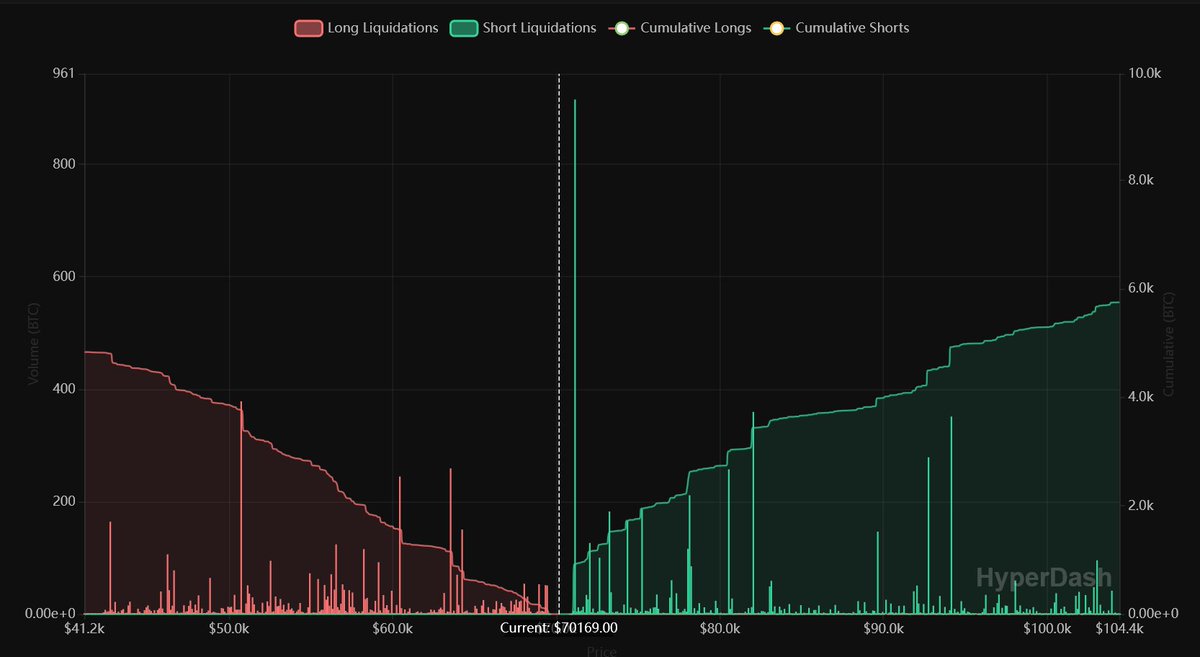Click the $104.4k x-axis label
1200x657 pixels.
(x=1118, y=628)
